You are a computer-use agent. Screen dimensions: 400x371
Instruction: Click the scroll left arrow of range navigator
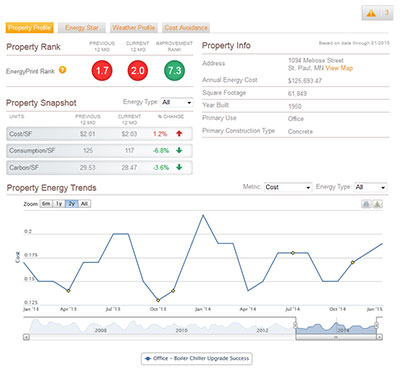26,337
